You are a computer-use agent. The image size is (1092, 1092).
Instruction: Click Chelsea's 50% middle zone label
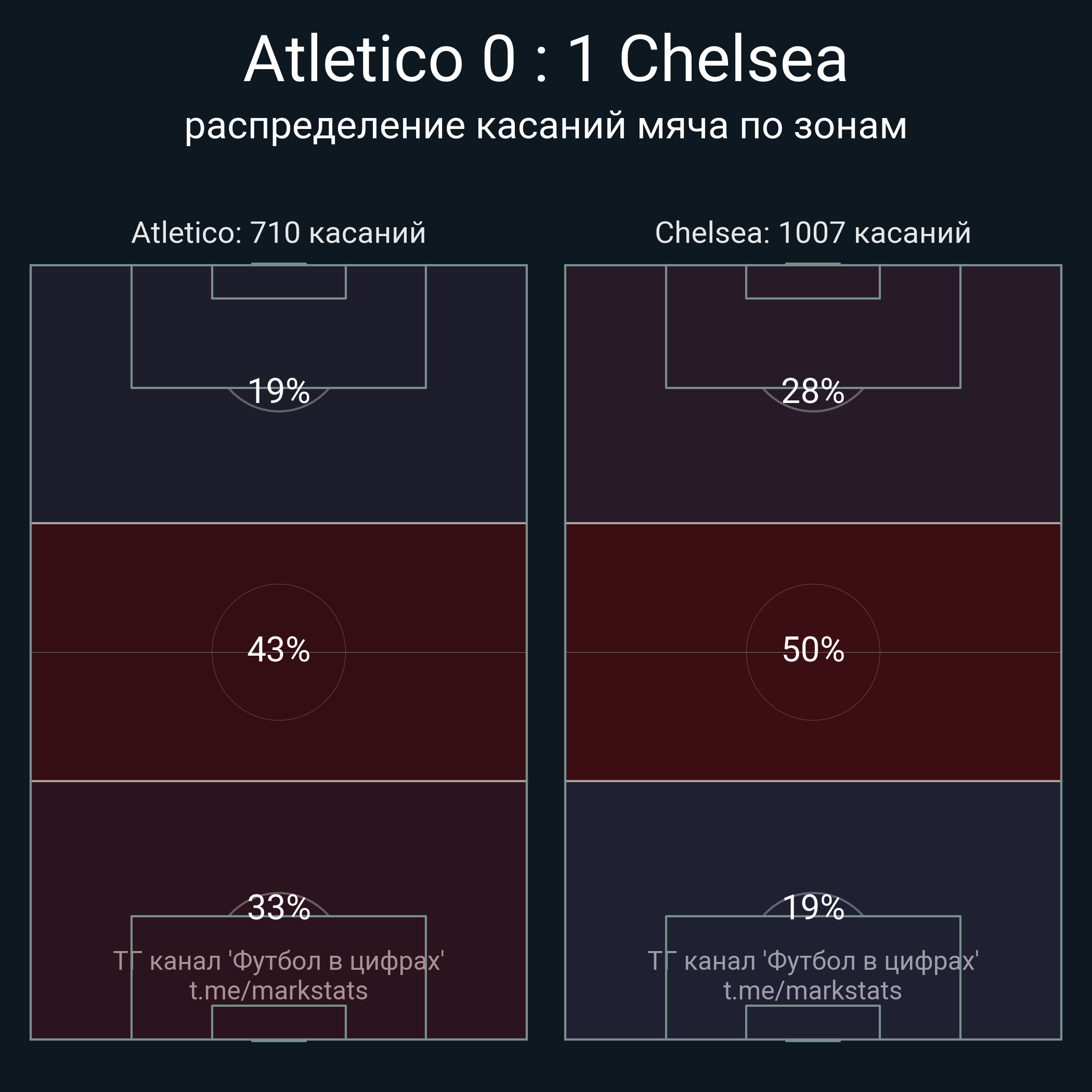pos(813,650)
